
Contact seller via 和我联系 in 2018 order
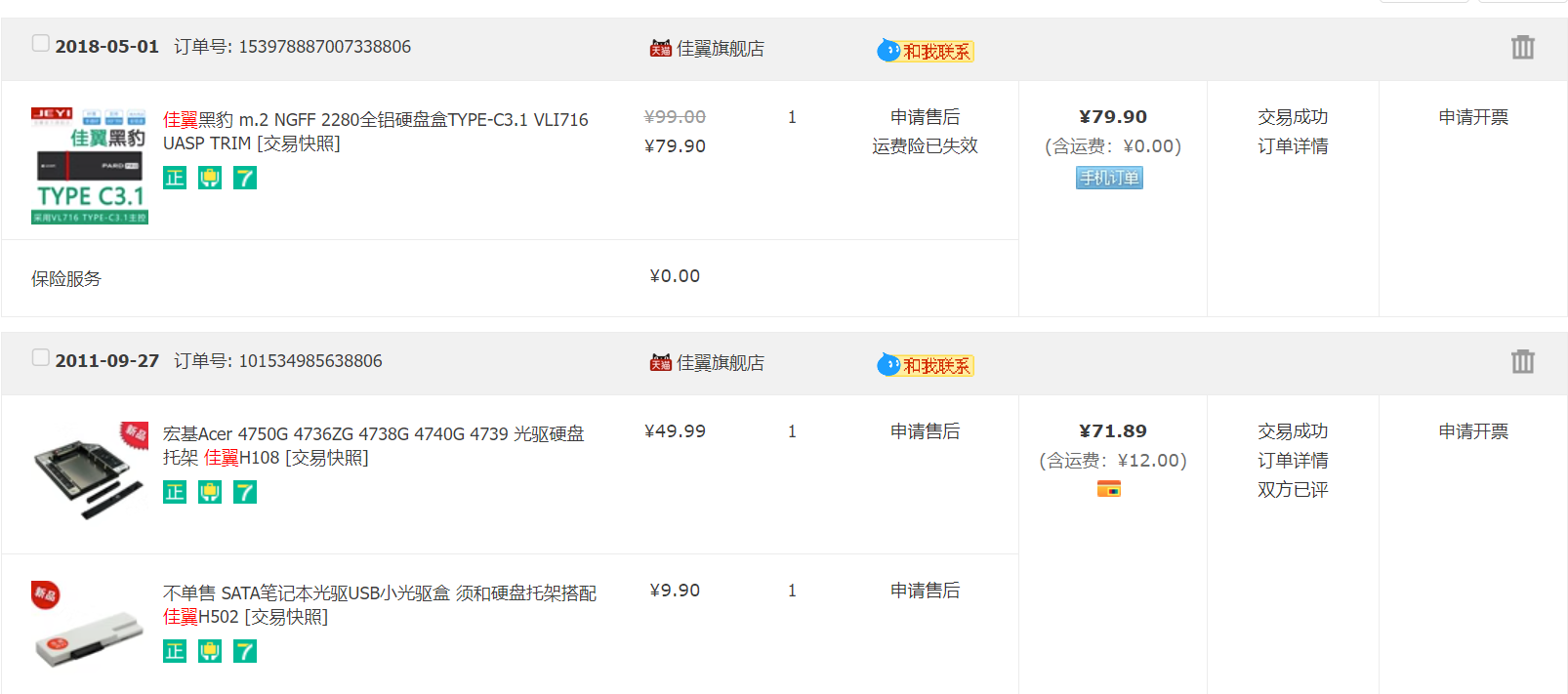[x=926, y=51]
